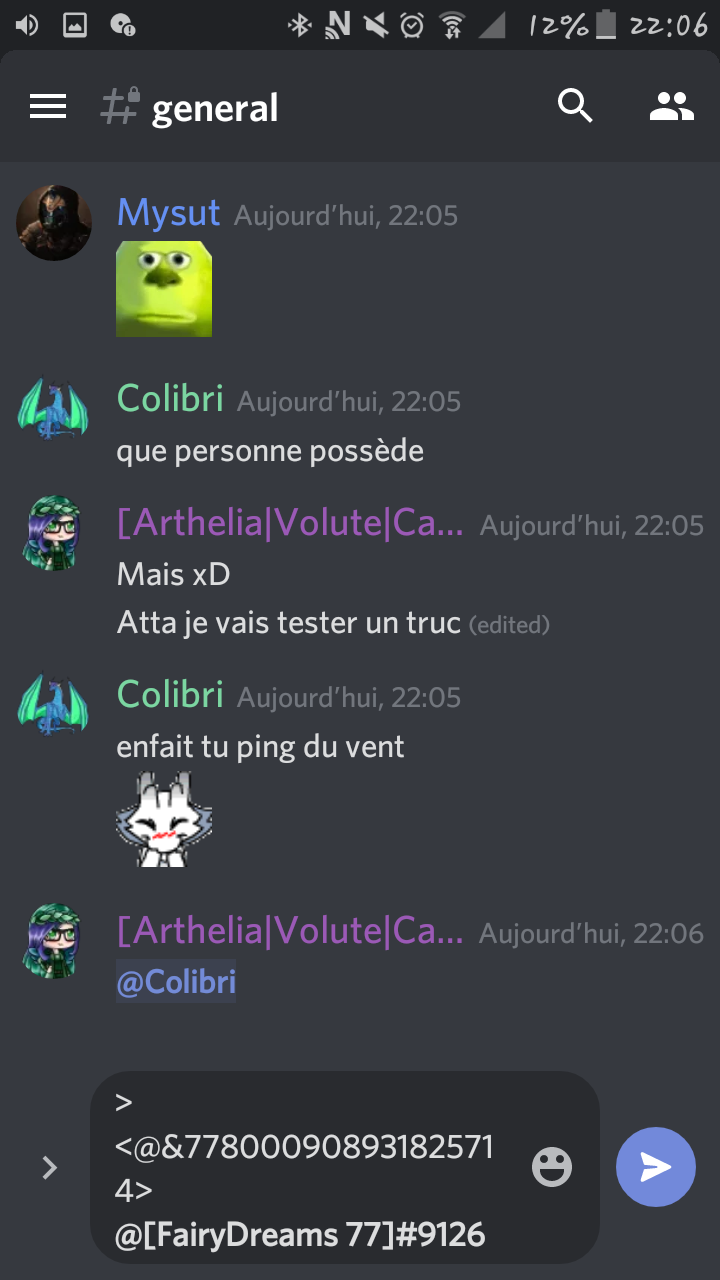Screen dimensions: 720x1280
Task: Open the hamburger navigation menu
Action: [x=48, y=106]
